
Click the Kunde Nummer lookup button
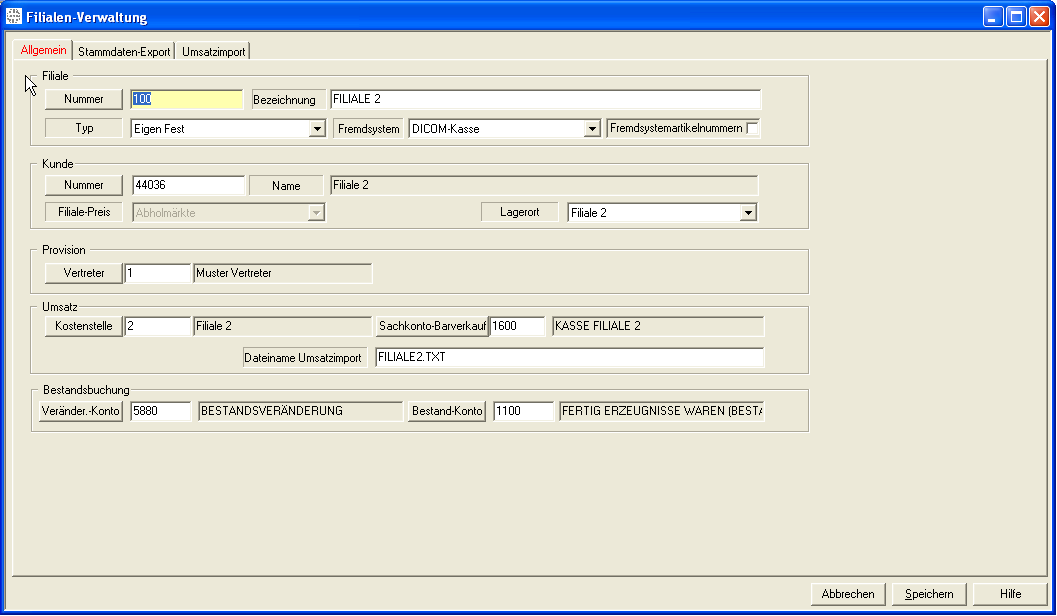[84, 185]
